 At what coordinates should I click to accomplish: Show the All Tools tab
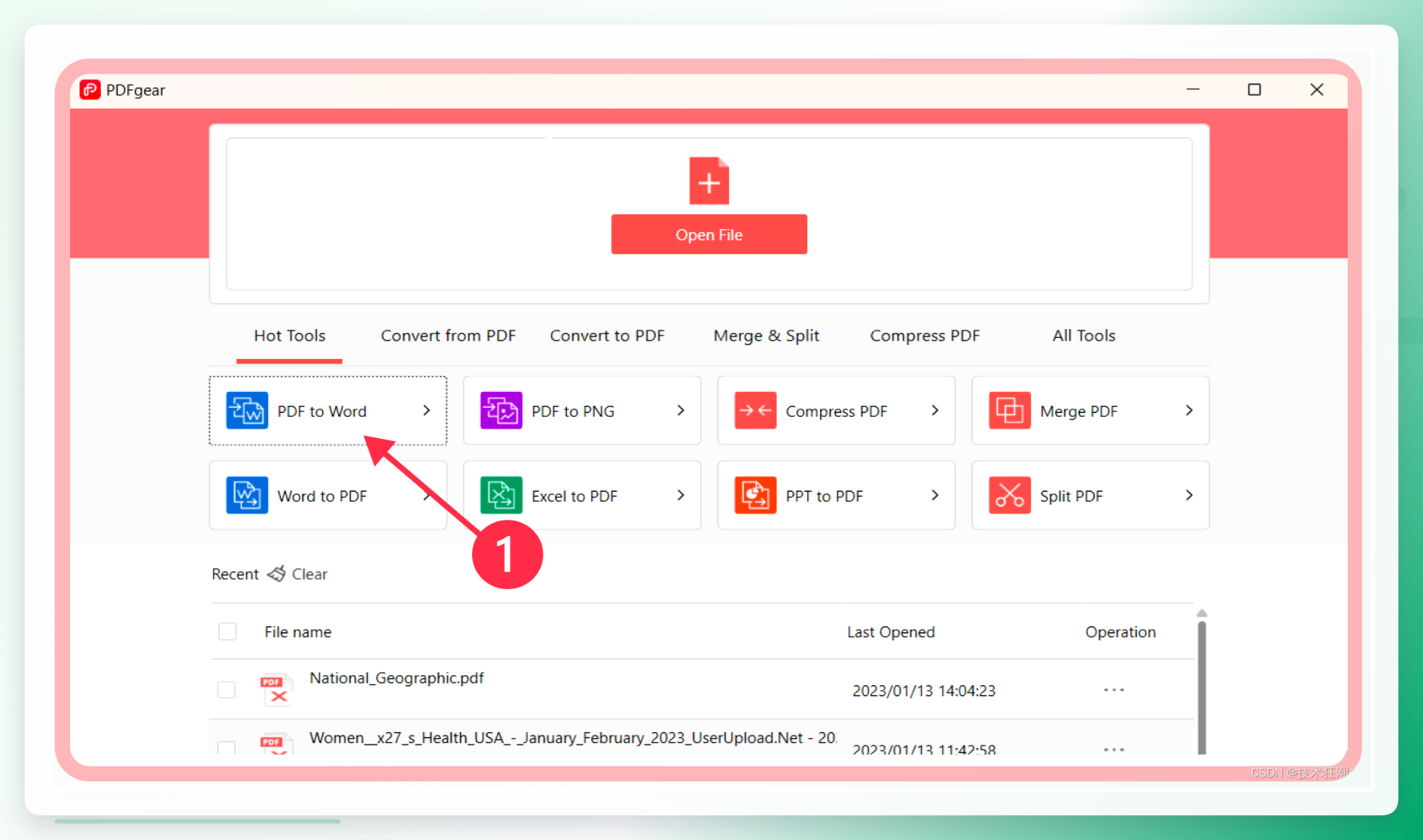1084,336
